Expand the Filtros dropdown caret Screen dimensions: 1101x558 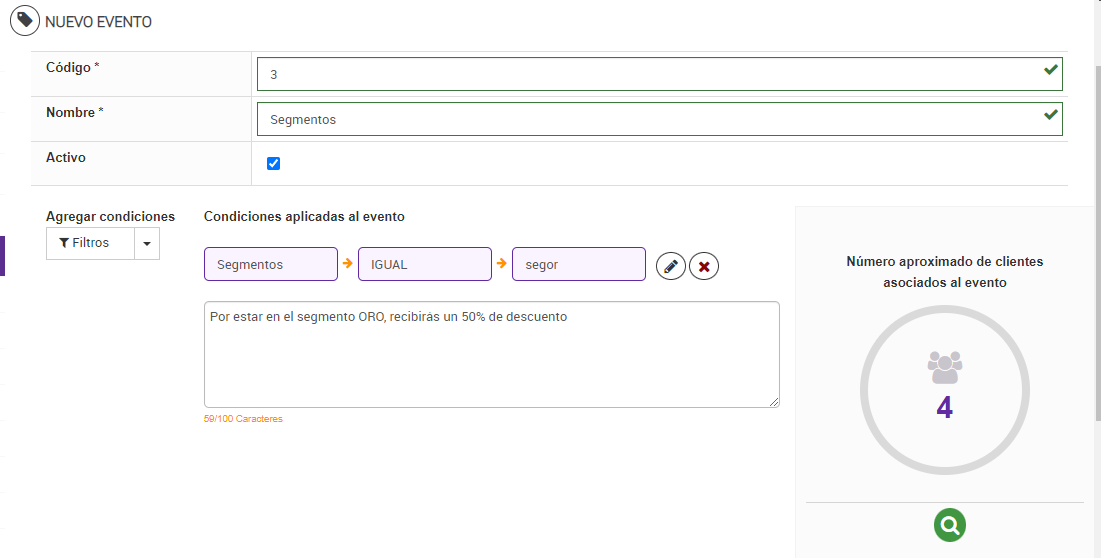click(147, 244)
